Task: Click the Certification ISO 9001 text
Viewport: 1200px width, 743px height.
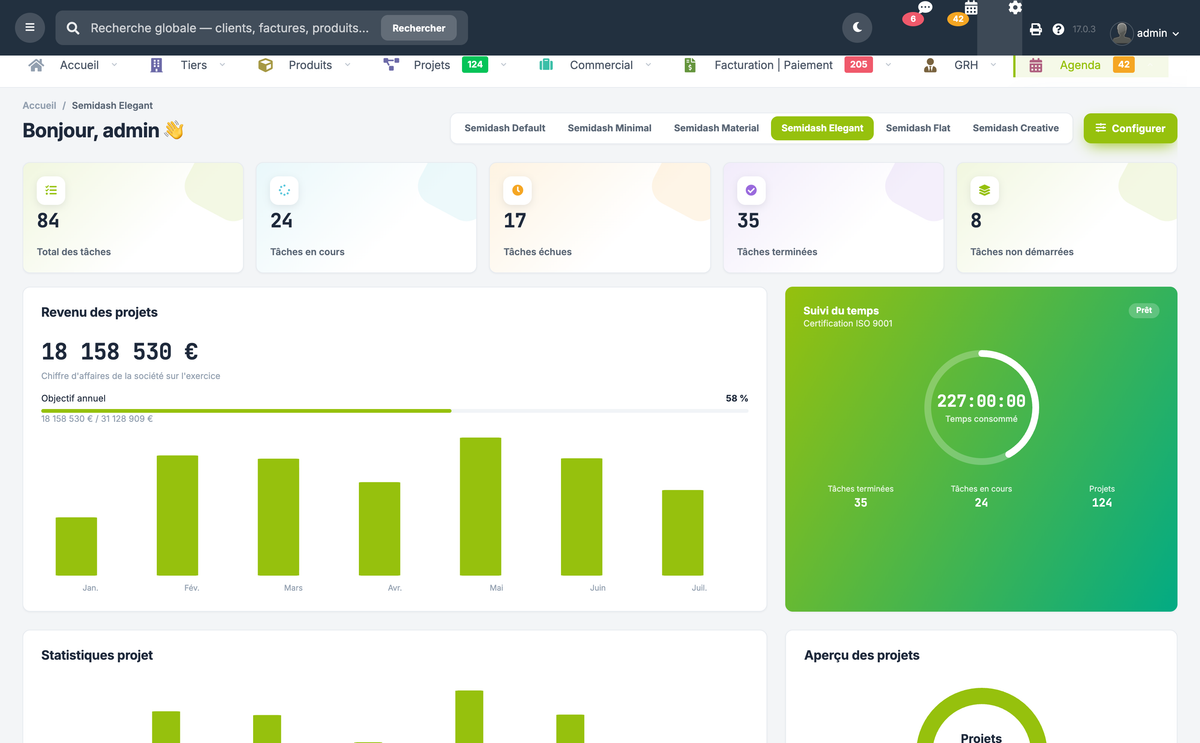Action: point(848,324)
